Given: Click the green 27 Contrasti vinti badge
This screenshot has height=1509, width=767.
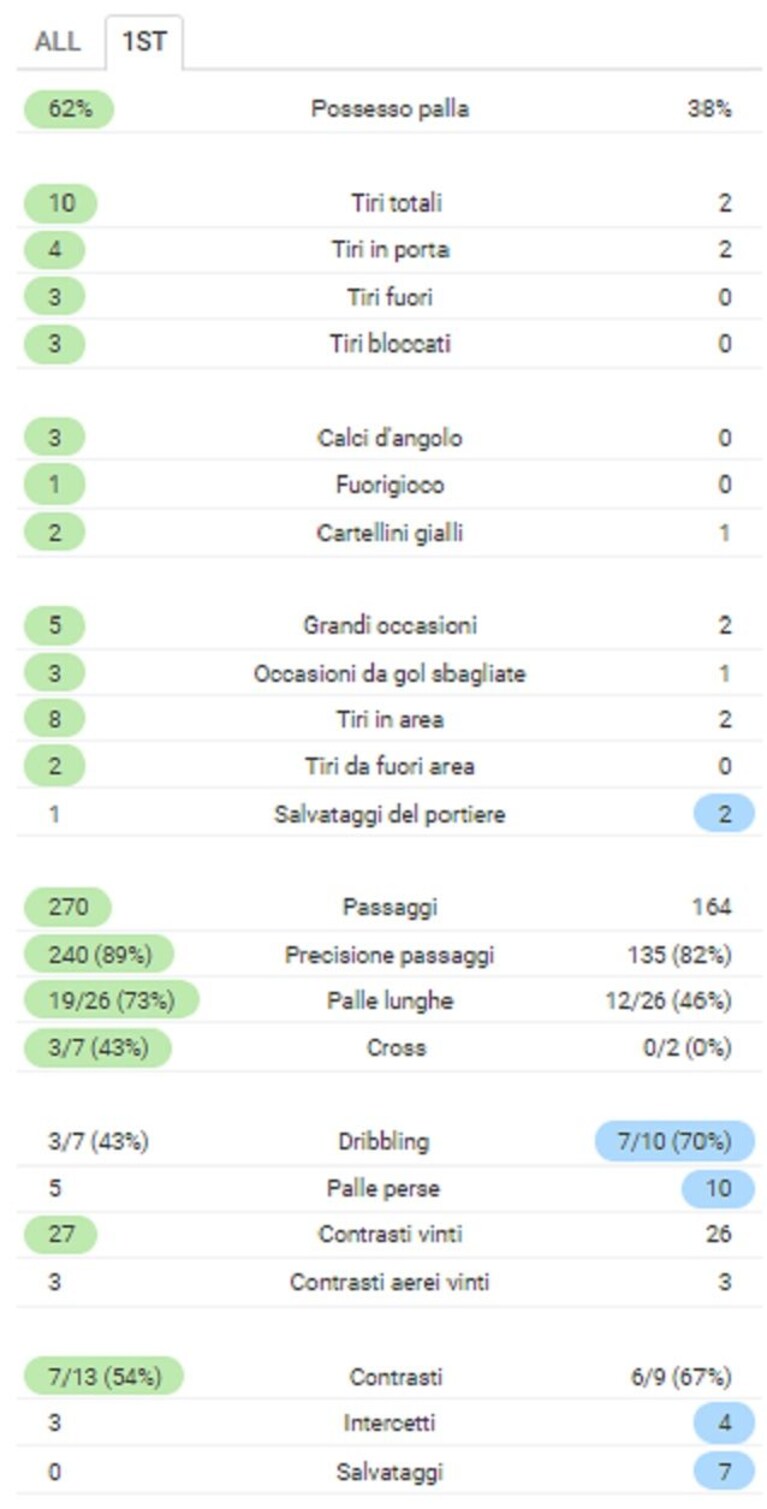Looking at the screenshot, I should [x=60, y=1235].
